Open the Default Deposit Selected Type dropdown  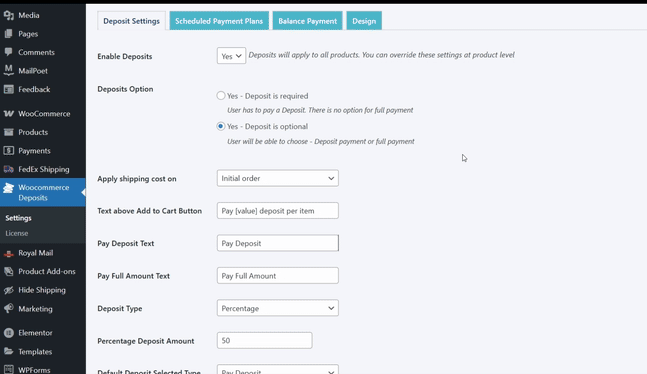[x=278, y=369]
